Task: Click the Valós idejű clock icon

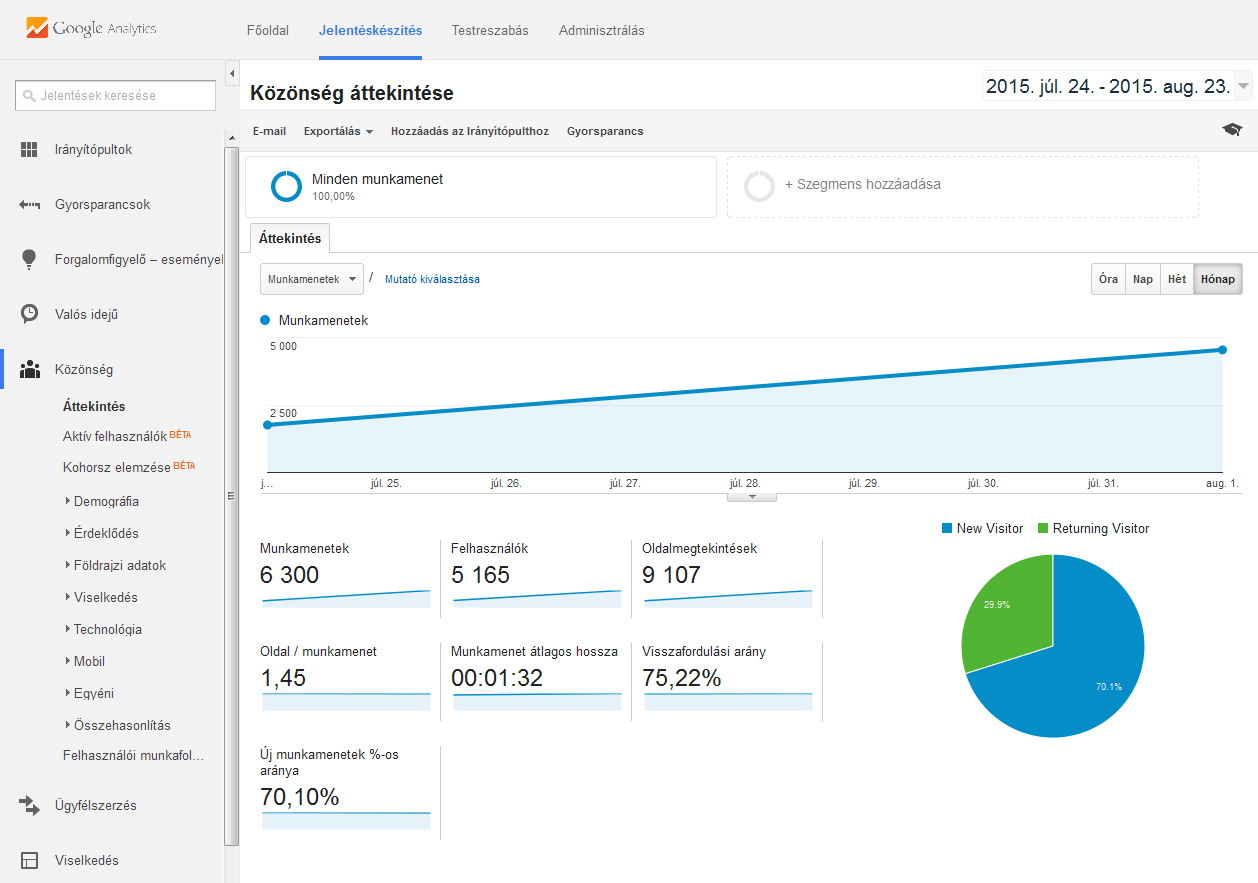Action: tap(29, 314)
